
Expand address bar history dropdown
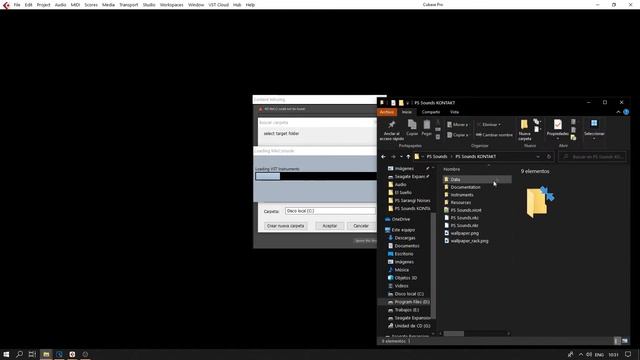coord(538,157)
